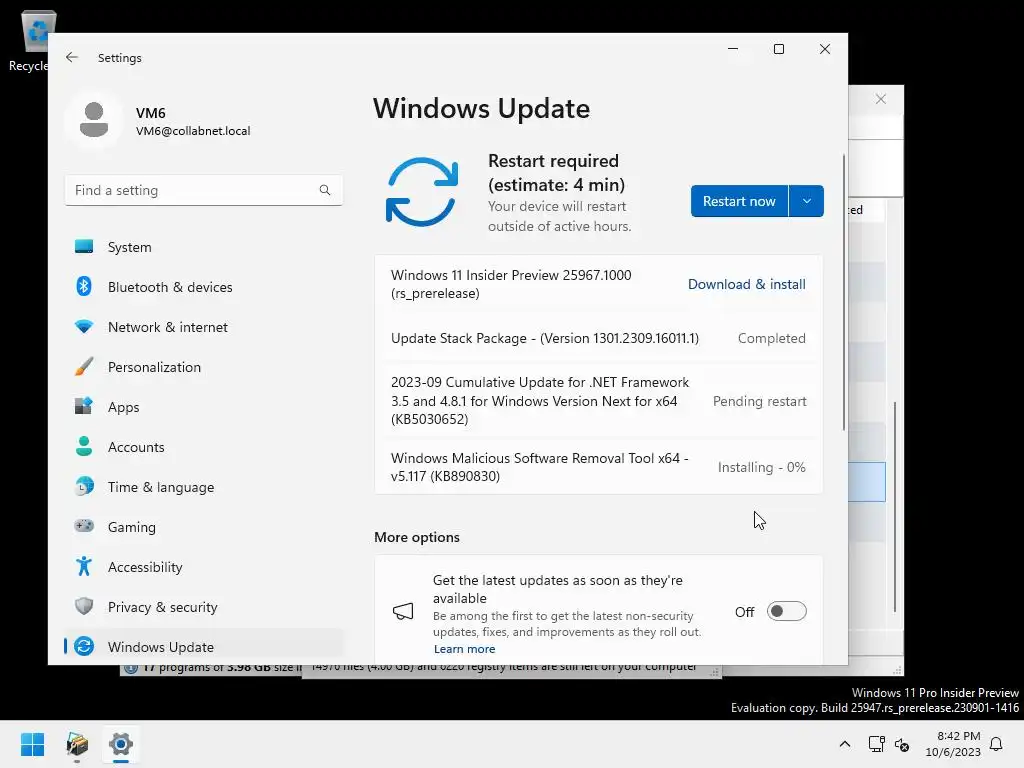Open the 8:42 PM clock in taskbar

pos(953,744)
